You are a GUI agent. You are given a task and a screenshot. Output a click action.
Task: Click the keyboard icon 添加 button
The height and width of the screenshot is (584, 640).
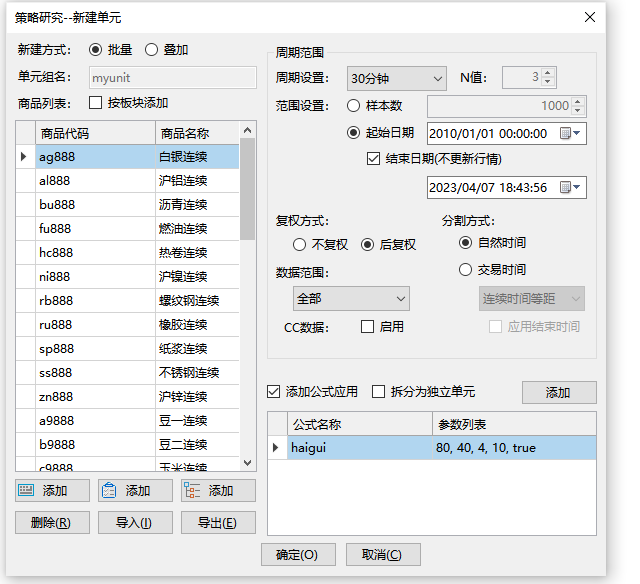(x=52, y=491)
